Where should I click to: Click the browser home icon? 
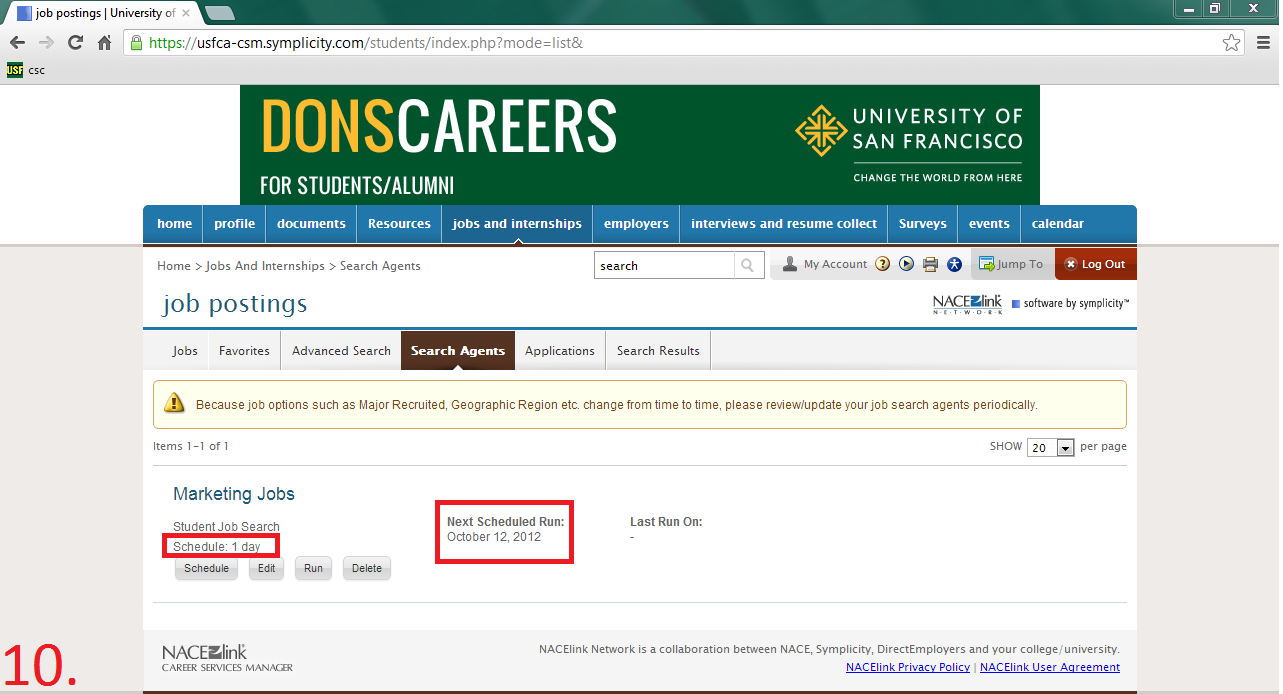click(x=104, y=43)
